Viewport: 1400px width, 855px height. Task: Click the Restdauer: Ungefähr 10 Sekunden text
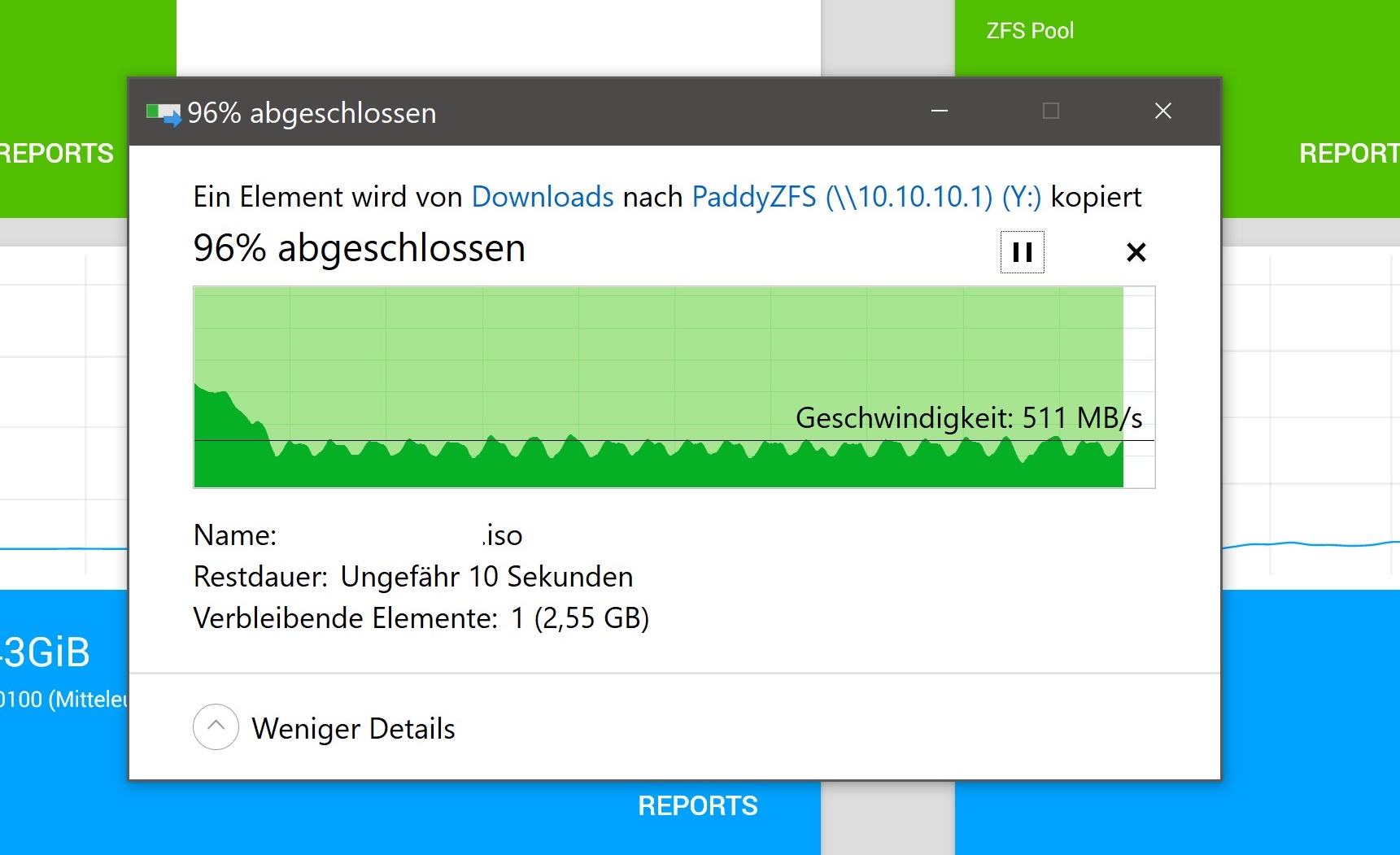413,577
